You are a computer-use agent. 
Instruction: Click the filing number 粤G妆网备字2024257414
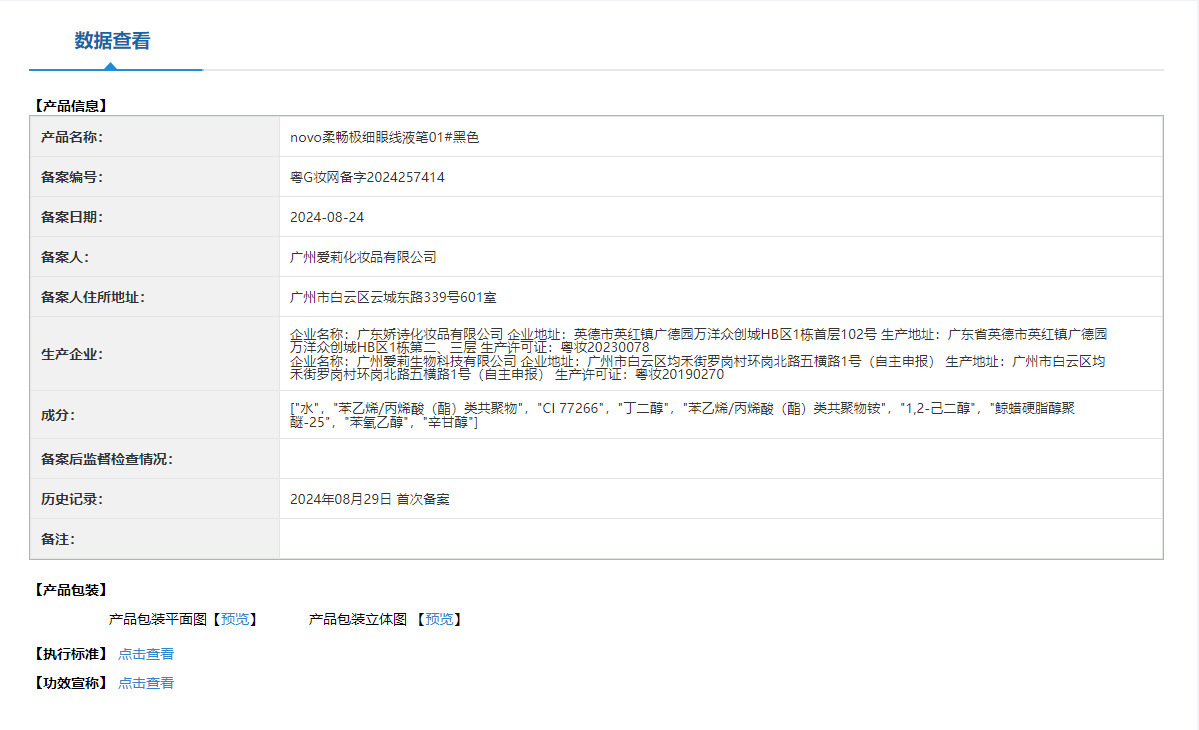(367, 177)
